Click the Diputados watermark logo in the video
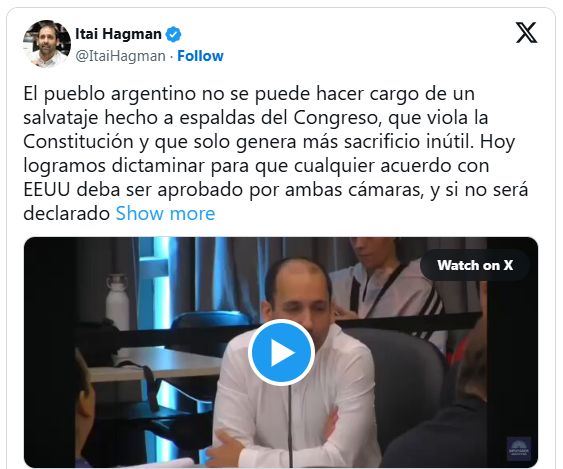The image size is (563, 469). click(x=519, y=449)
